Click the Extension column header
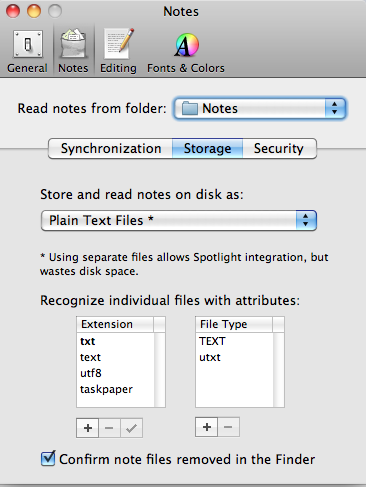The height and width of the screenshot is (487, 366). (115, 324)
